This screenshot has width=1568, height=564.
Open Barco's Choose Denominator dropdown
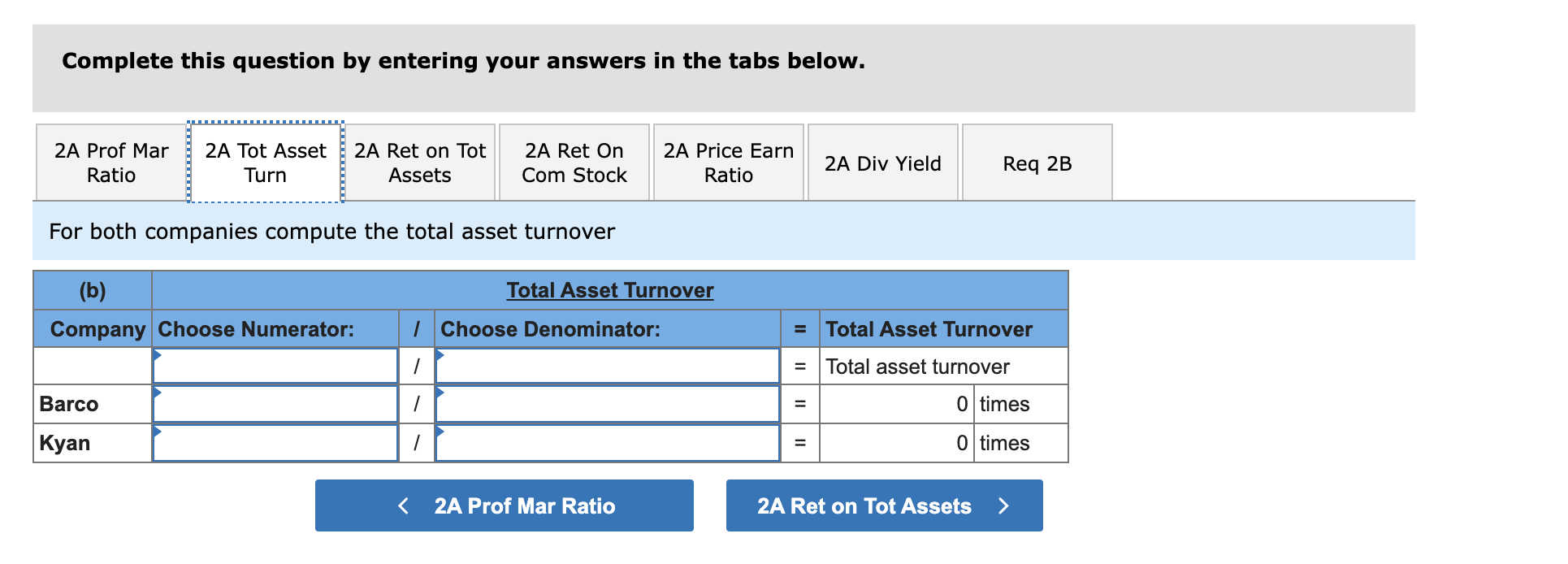(x=606, y=404)
